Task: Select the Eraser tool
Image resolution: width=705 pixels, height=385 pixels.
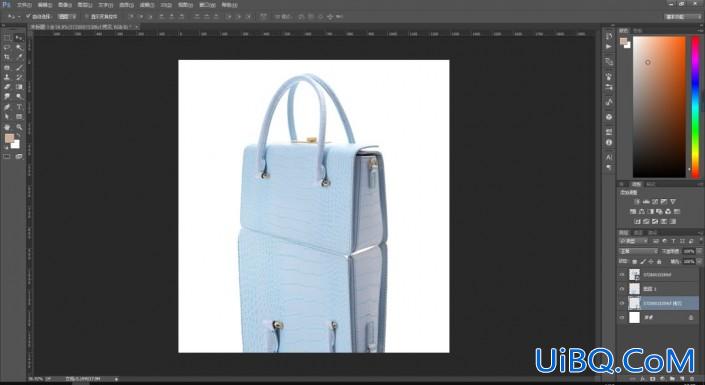Action: (x=7, y=87)
